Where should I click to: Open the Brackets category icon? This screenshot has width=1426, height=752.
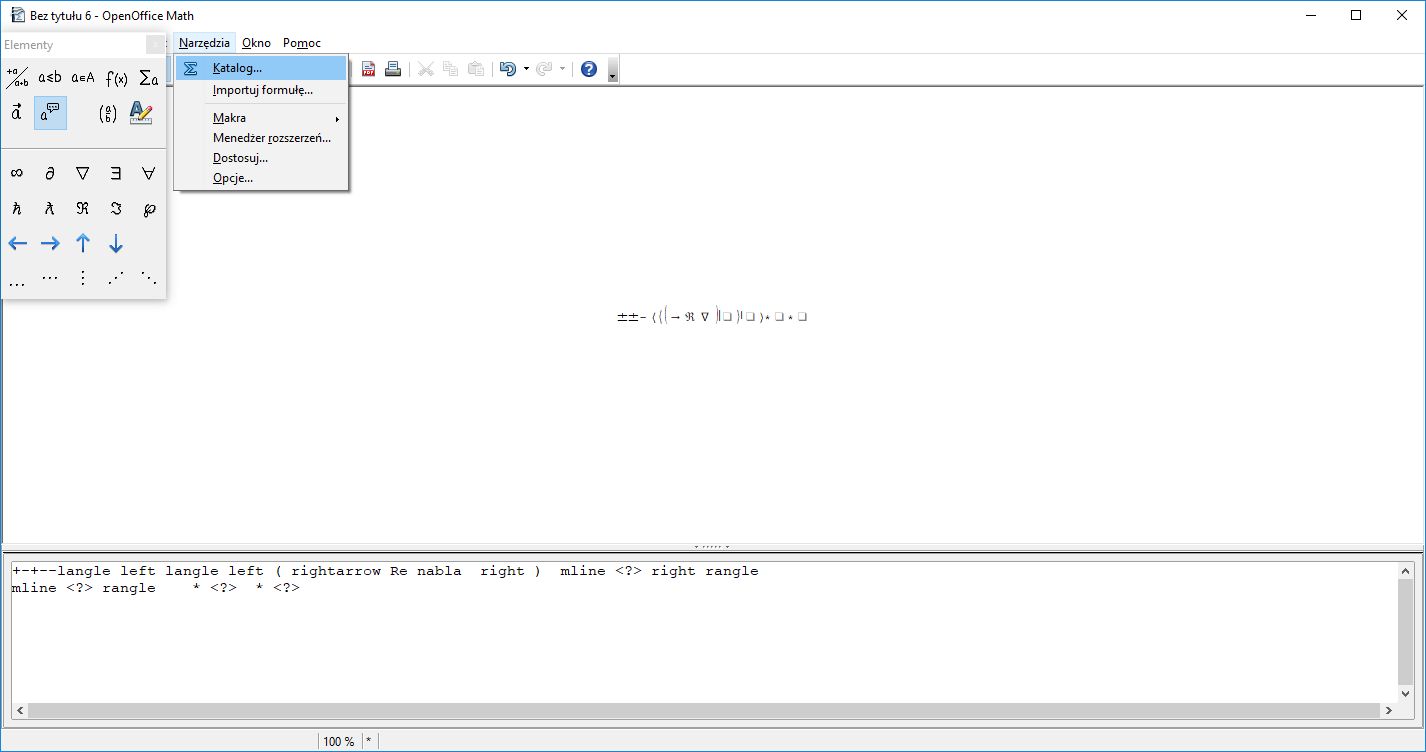click(108, 113)
